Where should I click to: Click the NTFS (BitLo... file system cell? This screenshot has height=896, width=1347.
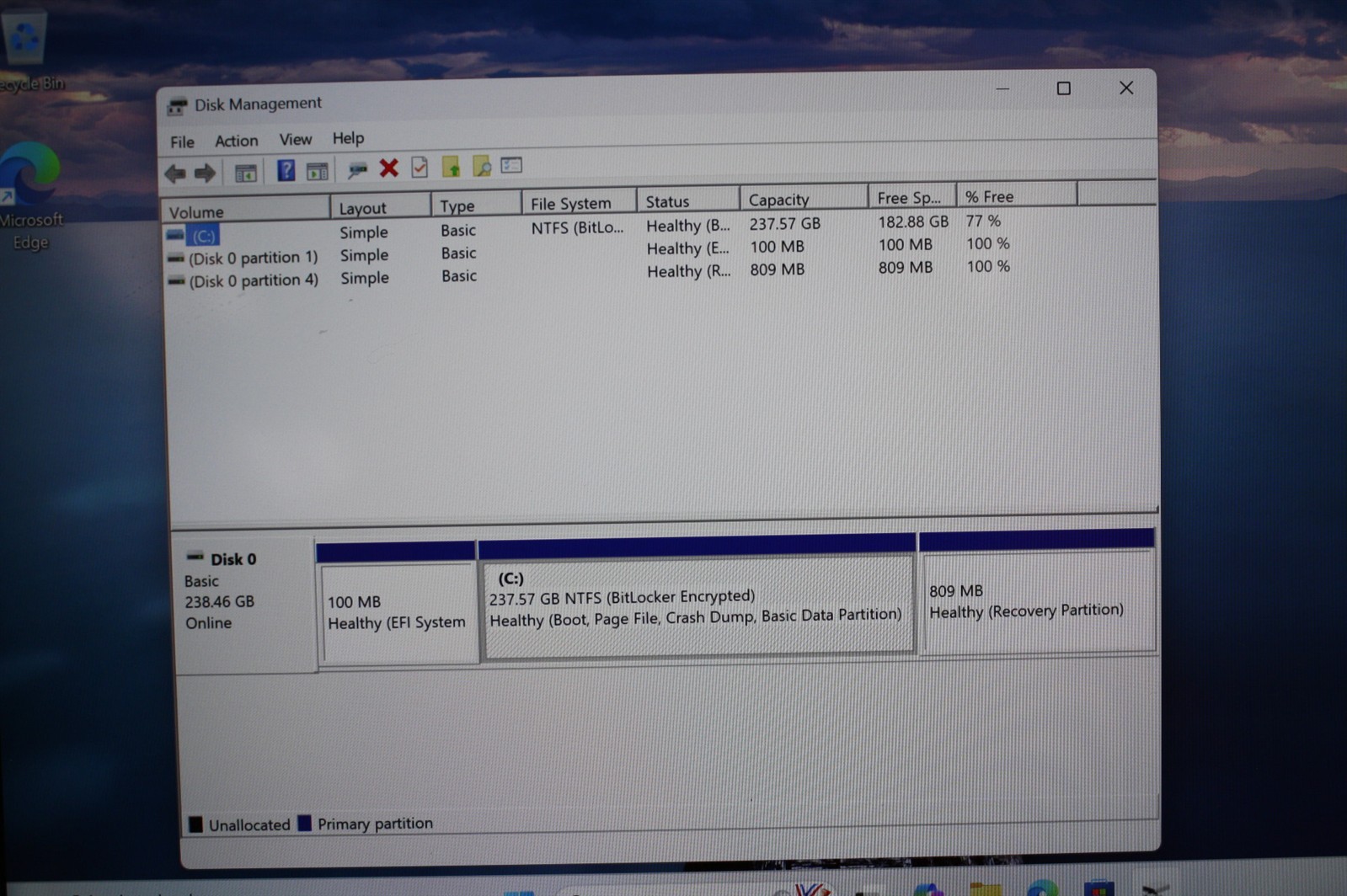[x=577, y=227]
